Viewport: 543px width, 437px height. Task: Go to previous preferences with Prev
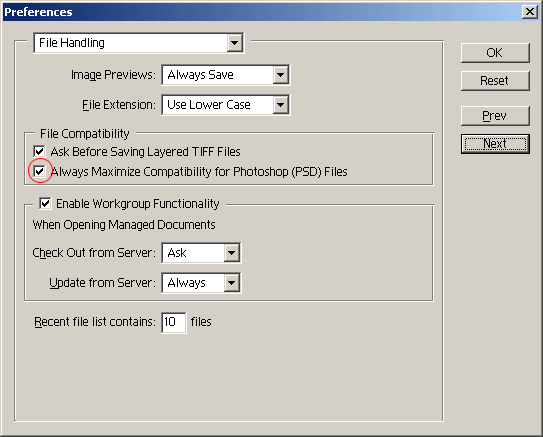pos(495,116)
